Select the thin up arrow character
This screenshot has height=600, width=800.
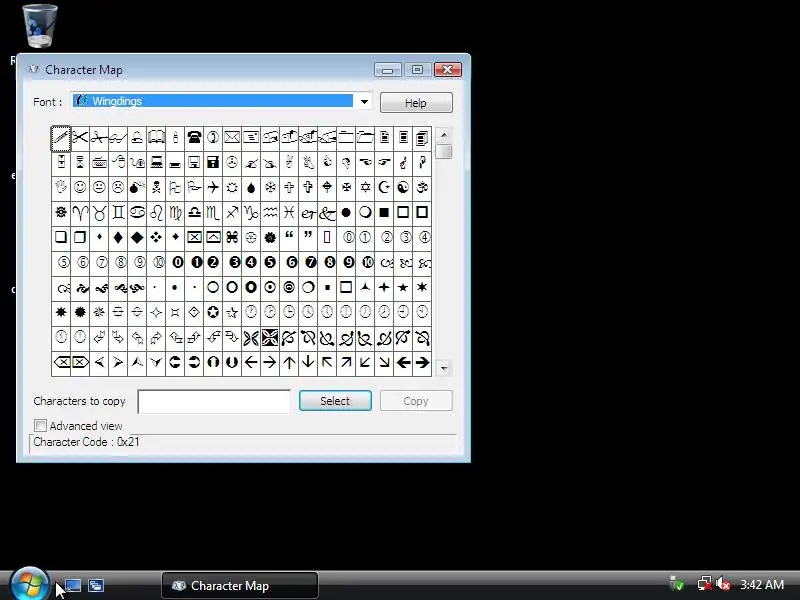289,363
